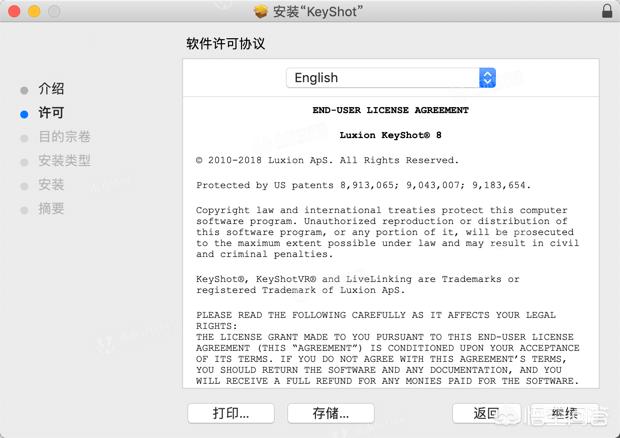Click the 继续 continue button

(565, 413)
